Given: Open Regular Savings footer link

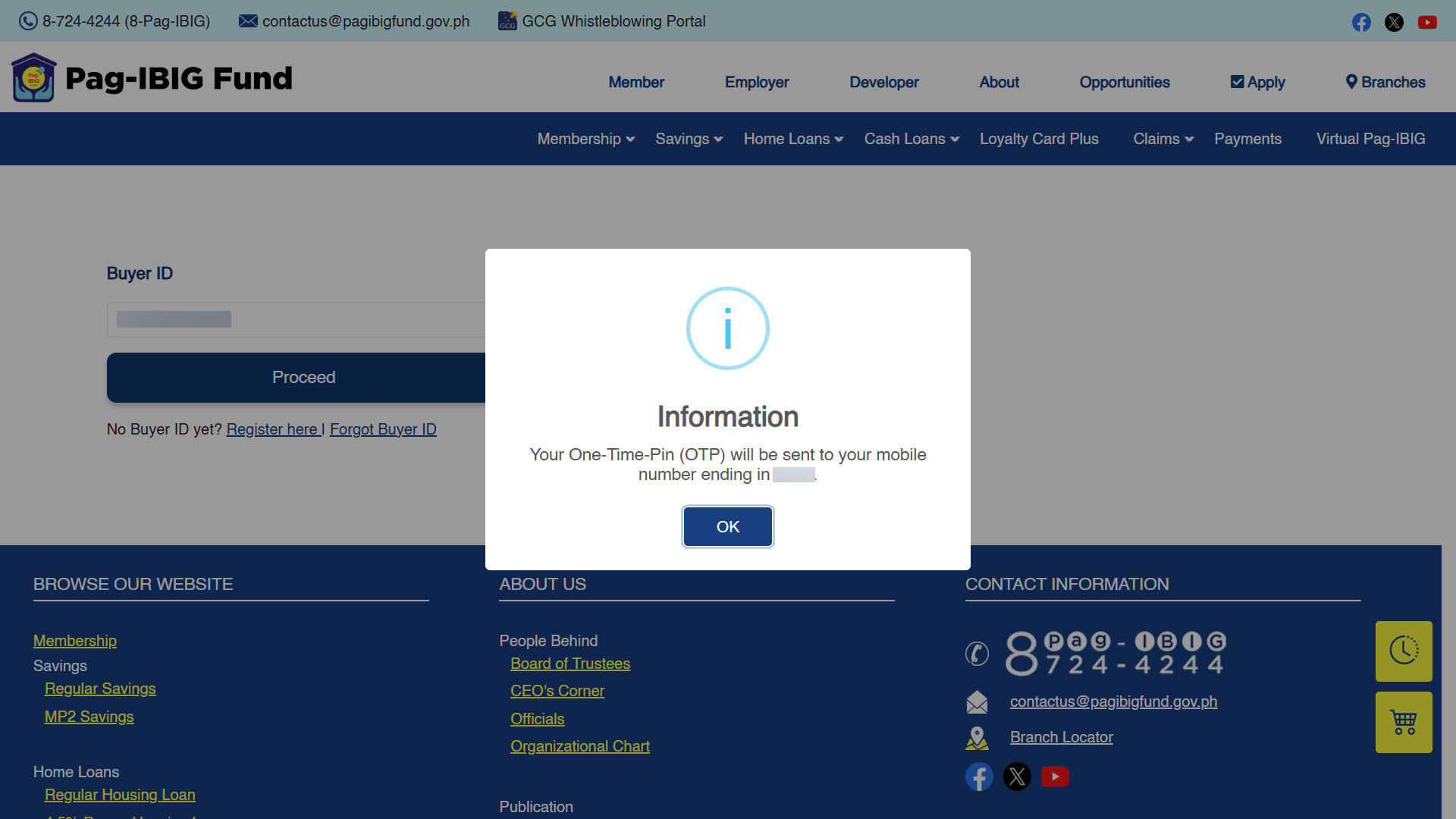Looking at the screenshot, I should [x=100, y=689].
